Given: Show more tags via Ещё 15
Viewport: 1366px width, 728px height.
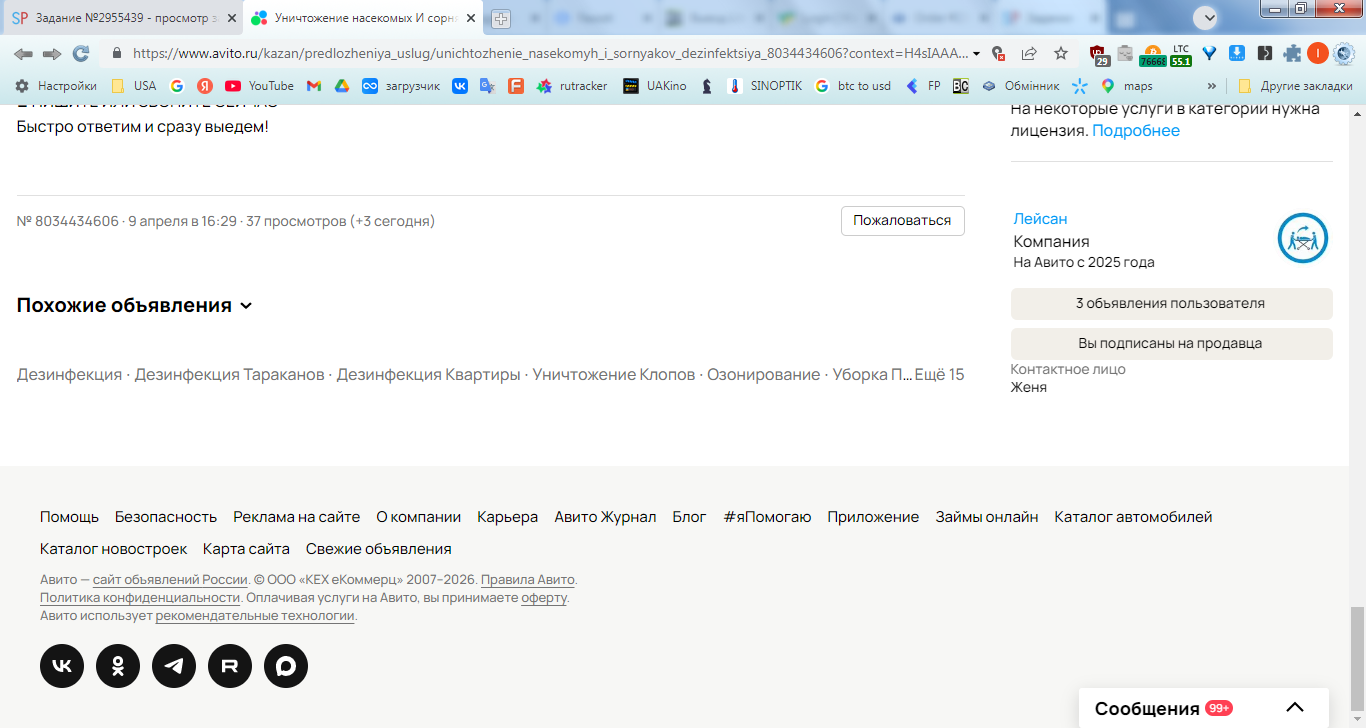Looking at the screenshot, I should [940, 375].
